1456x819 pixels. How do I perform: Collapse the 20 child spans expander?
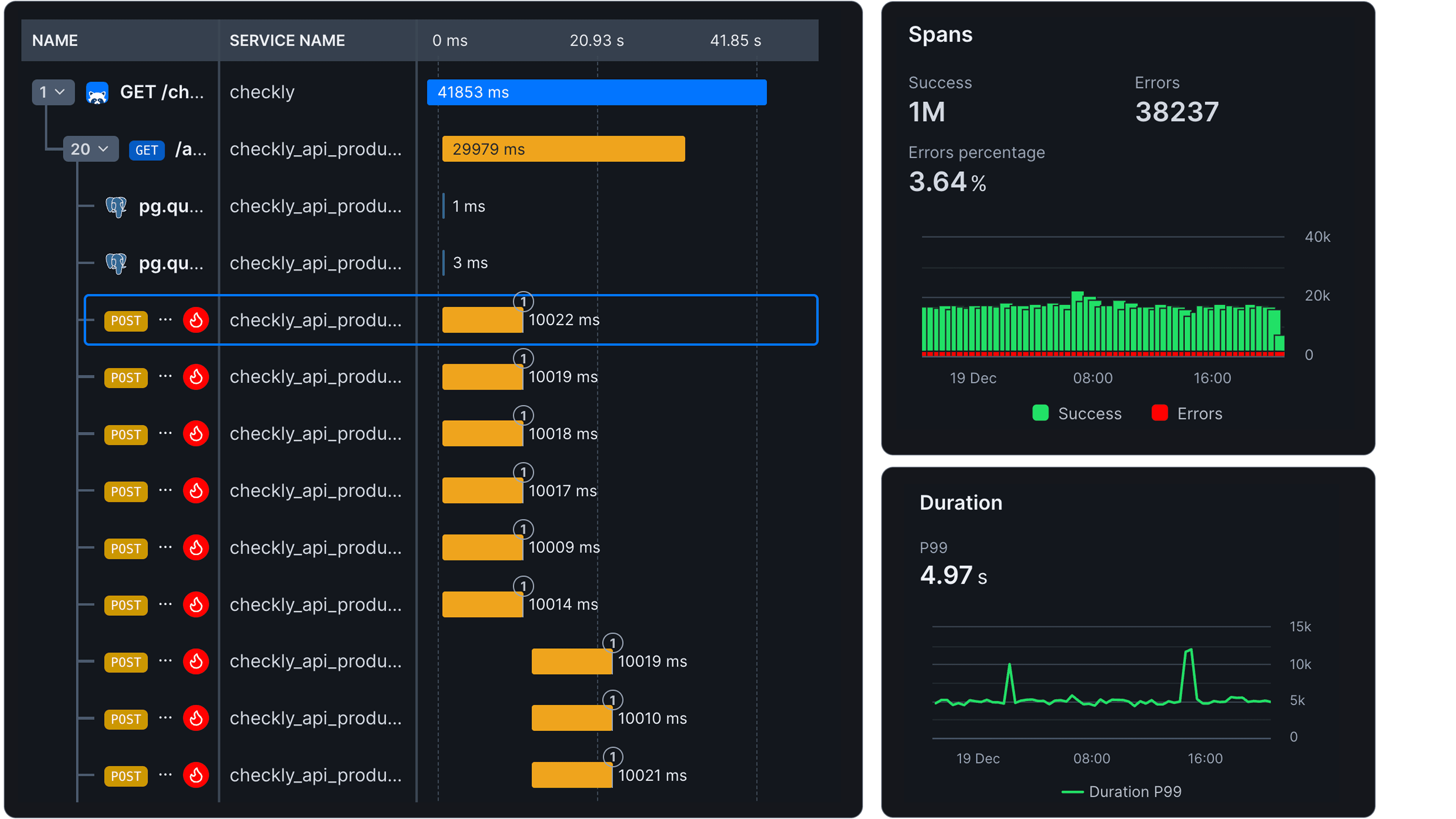[91, 149]
